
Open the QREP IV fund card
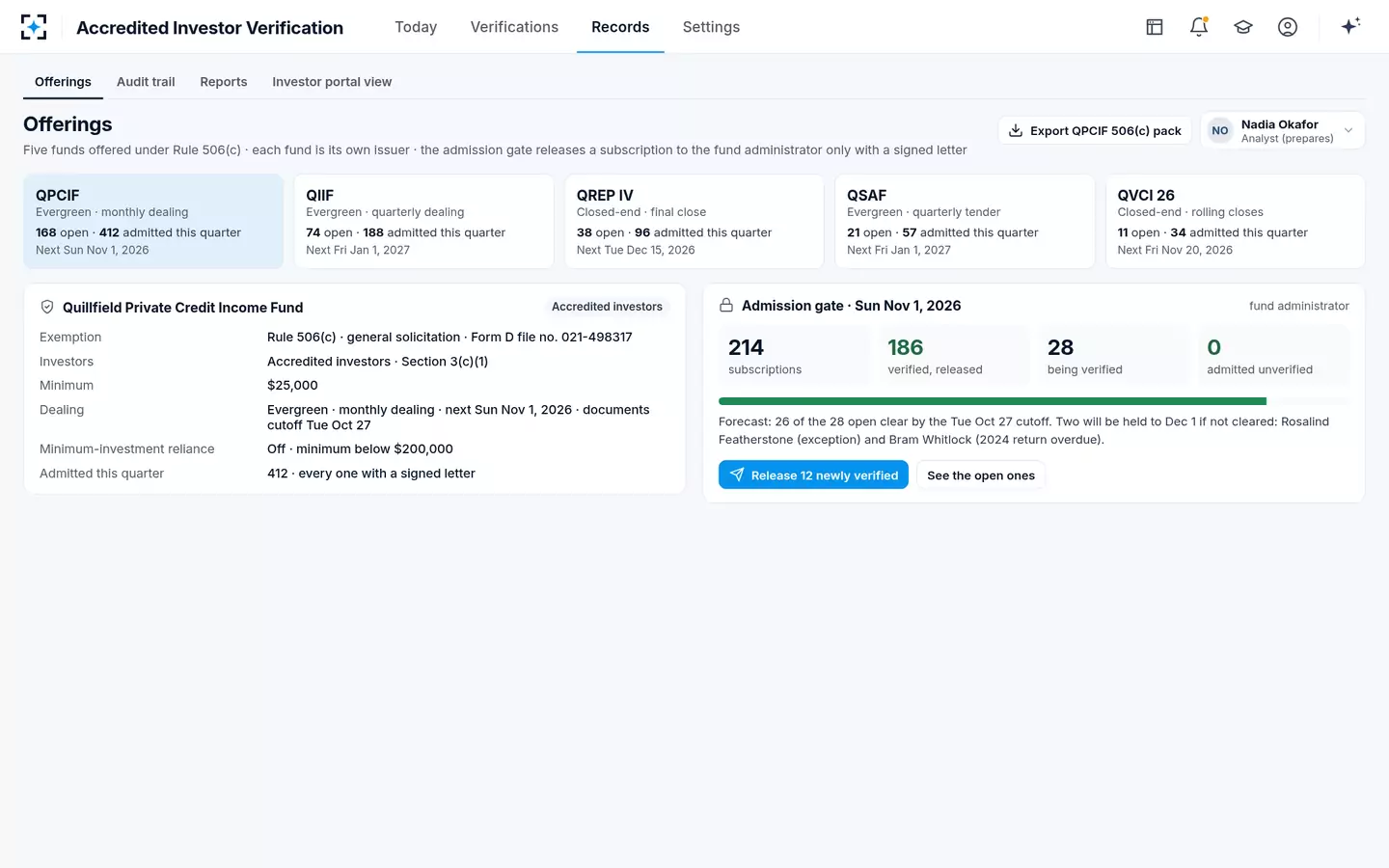[x=694, y=222]
